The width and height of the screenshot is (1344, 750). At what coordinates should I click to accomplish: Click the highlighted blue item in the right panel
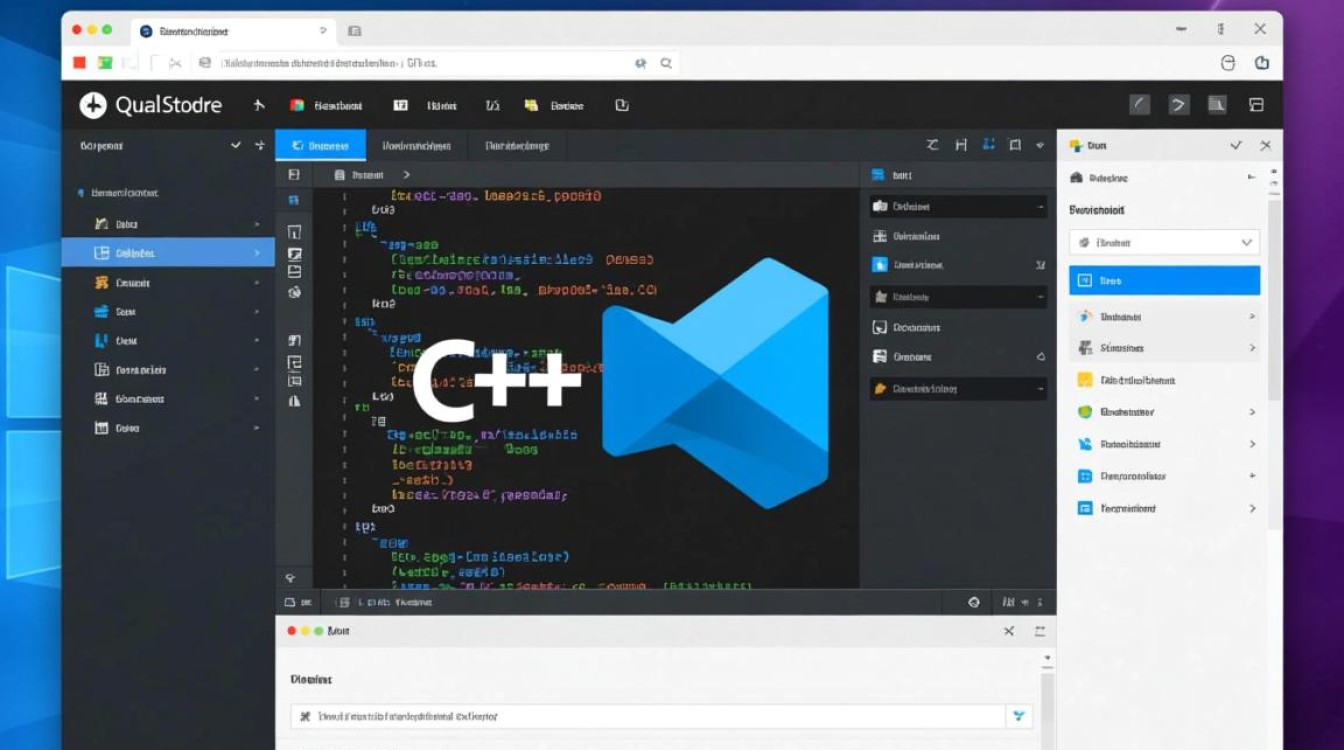coord(1164,281)
